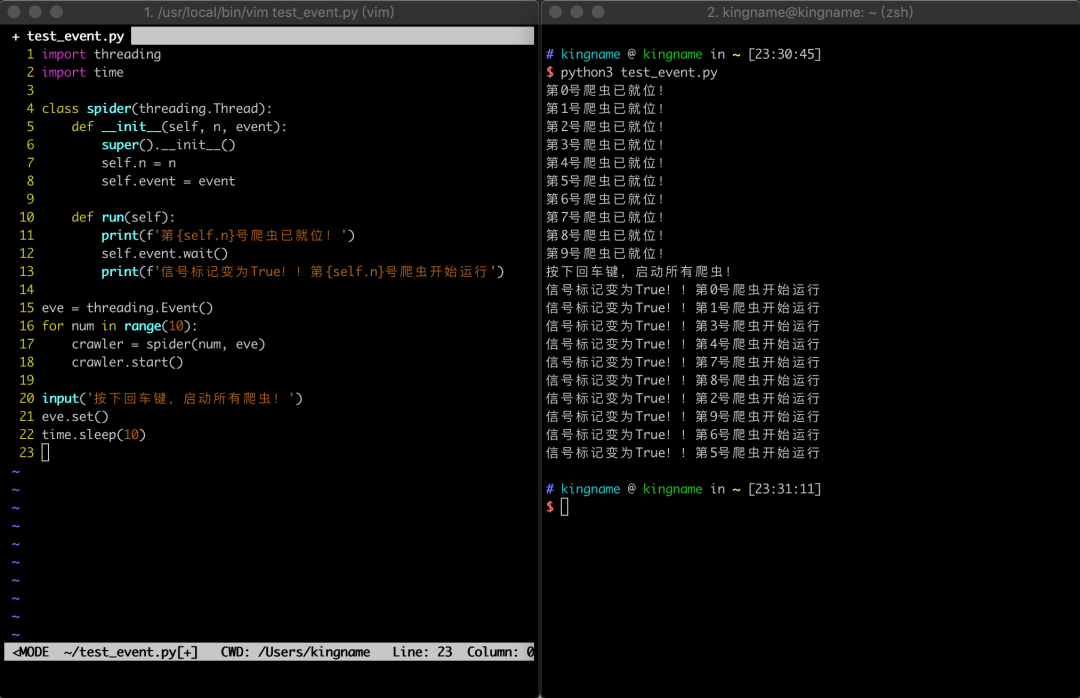
Task: Click output line '第5号爬虫已就位!'
Action: pos(605,181)
